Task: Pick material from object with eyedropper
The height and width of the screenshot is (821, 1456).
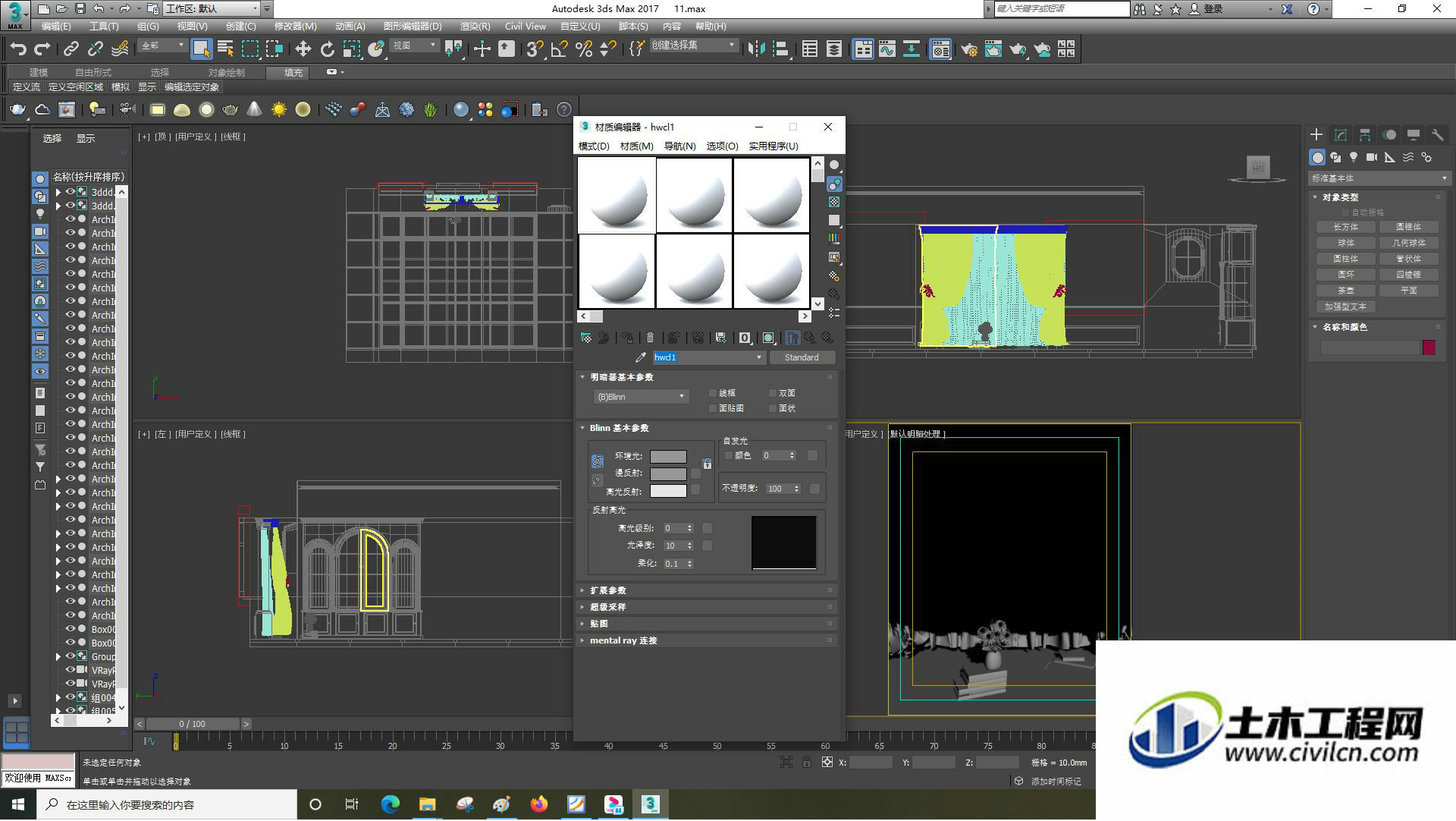Action: tap(641, 357)
